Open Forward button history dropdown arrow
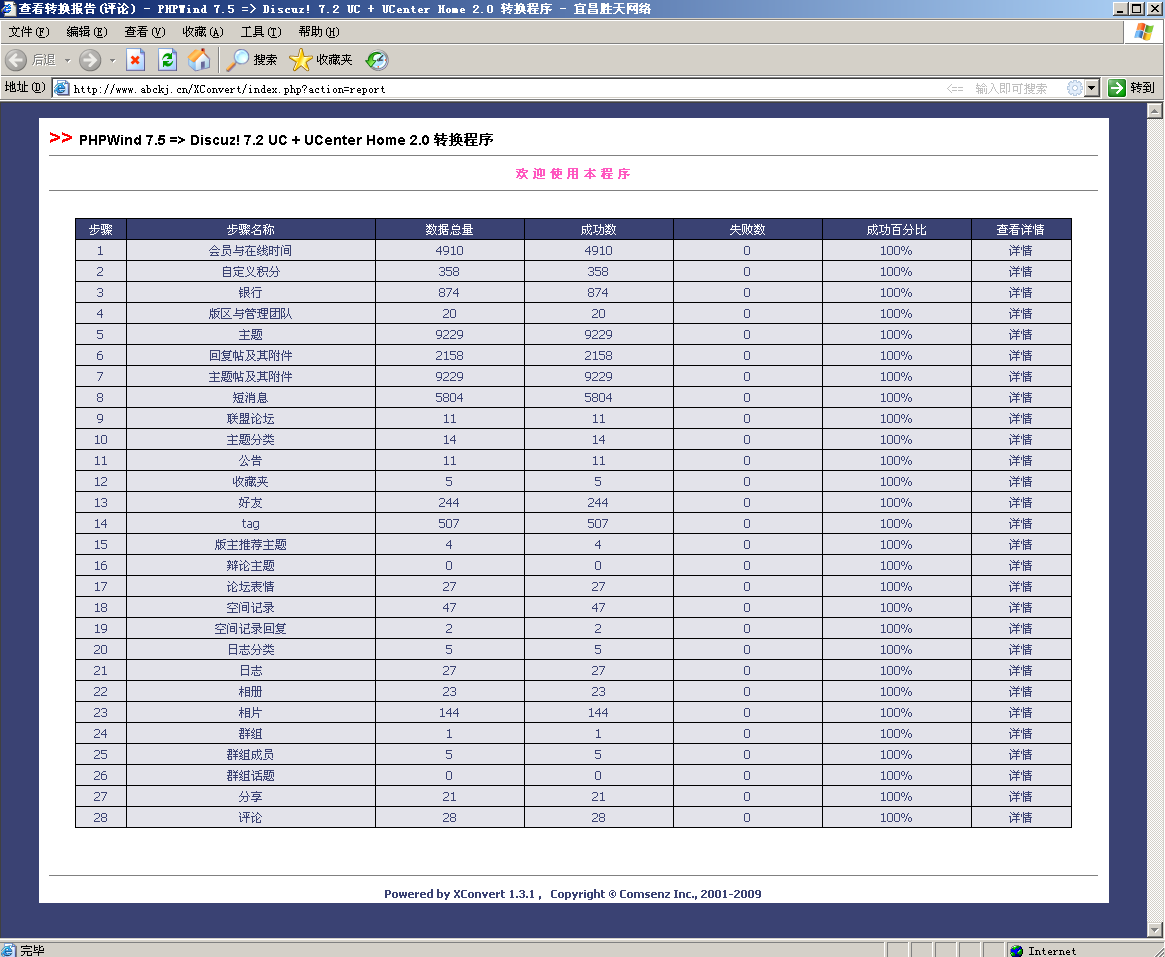1165x957 pixels. [x=112, y=60]
